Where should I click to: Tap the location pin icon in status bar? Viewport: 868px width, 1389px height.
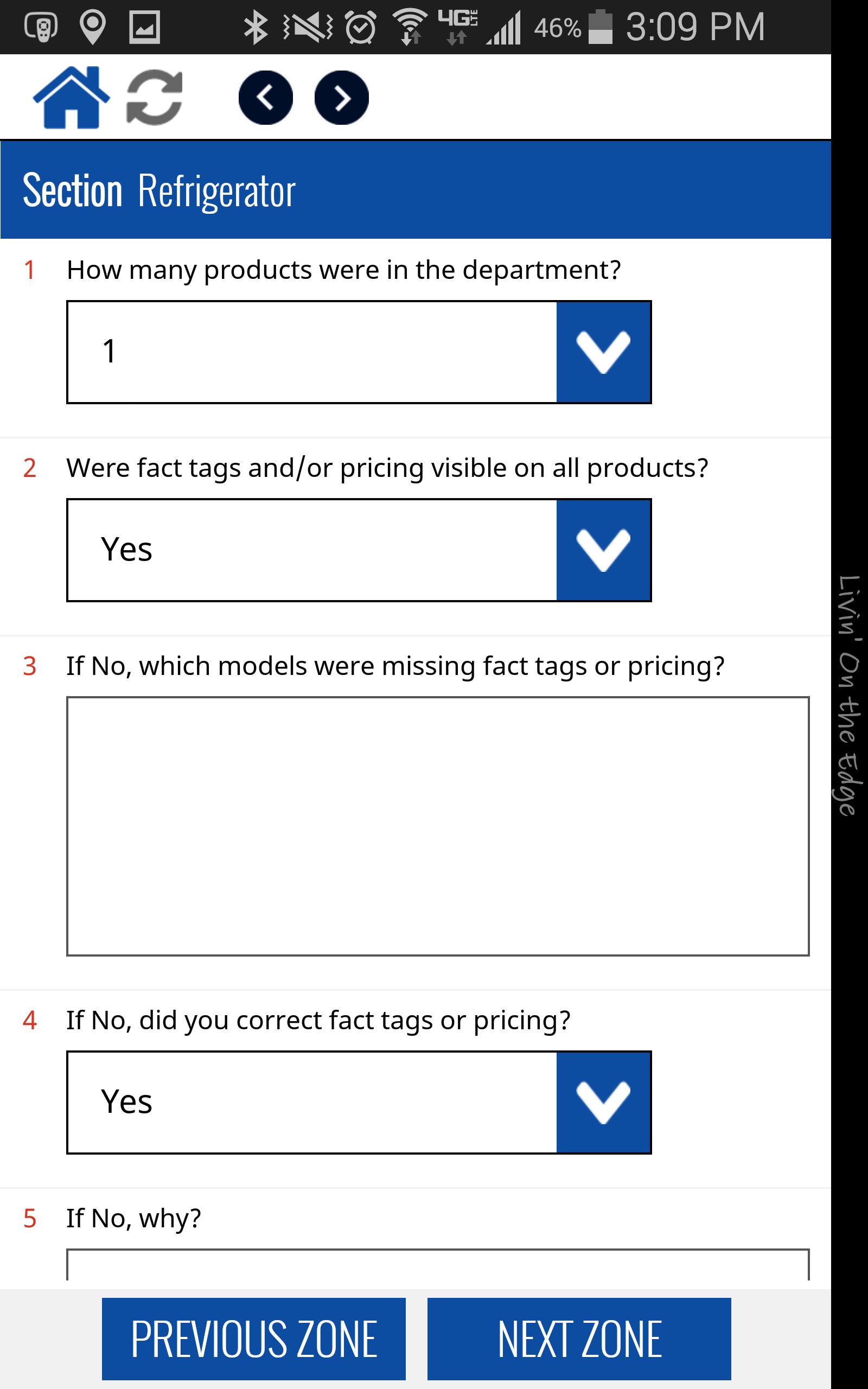click(93, 26)
